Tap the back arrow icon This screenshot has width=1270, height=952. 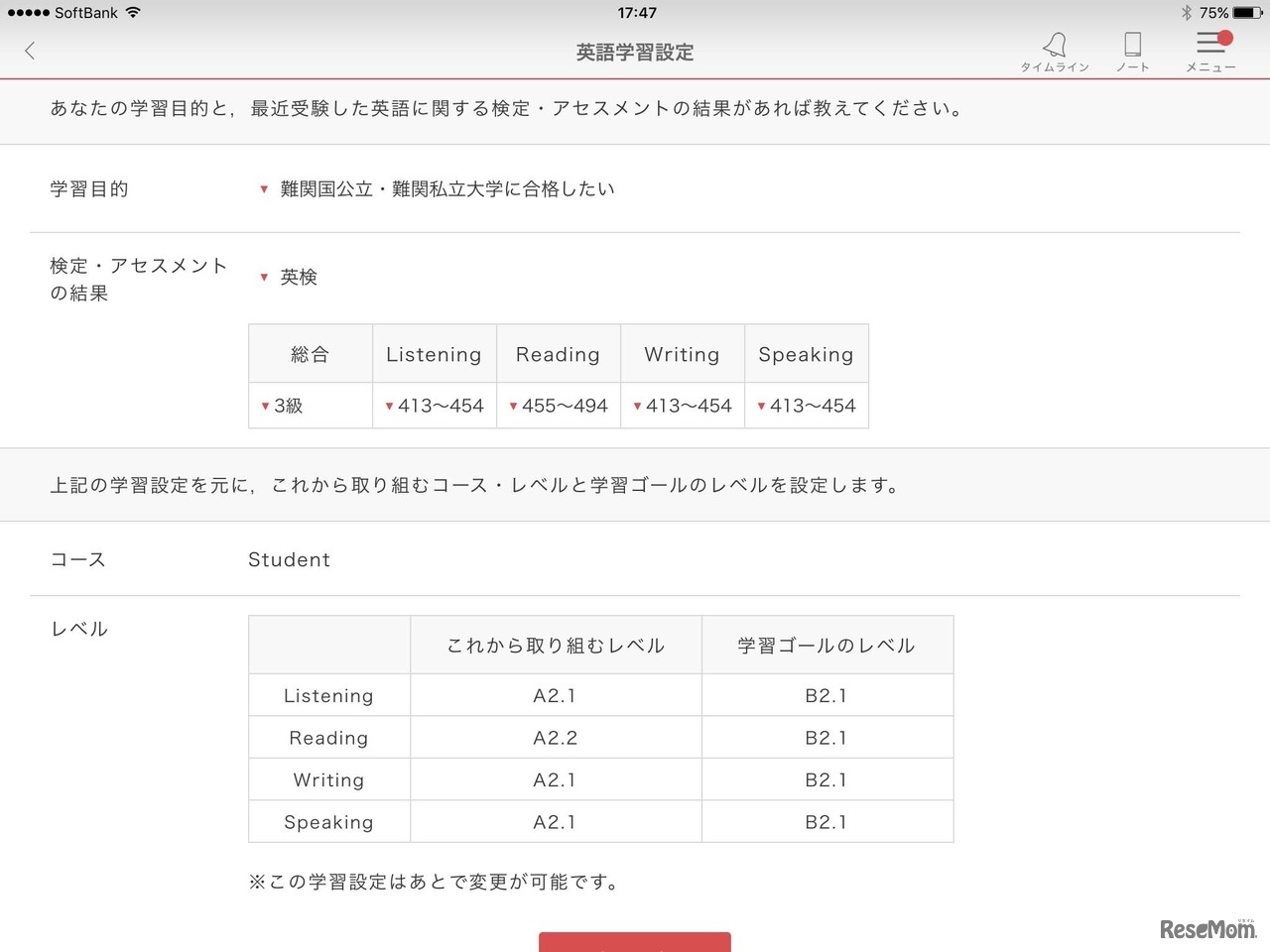(30, 51)
